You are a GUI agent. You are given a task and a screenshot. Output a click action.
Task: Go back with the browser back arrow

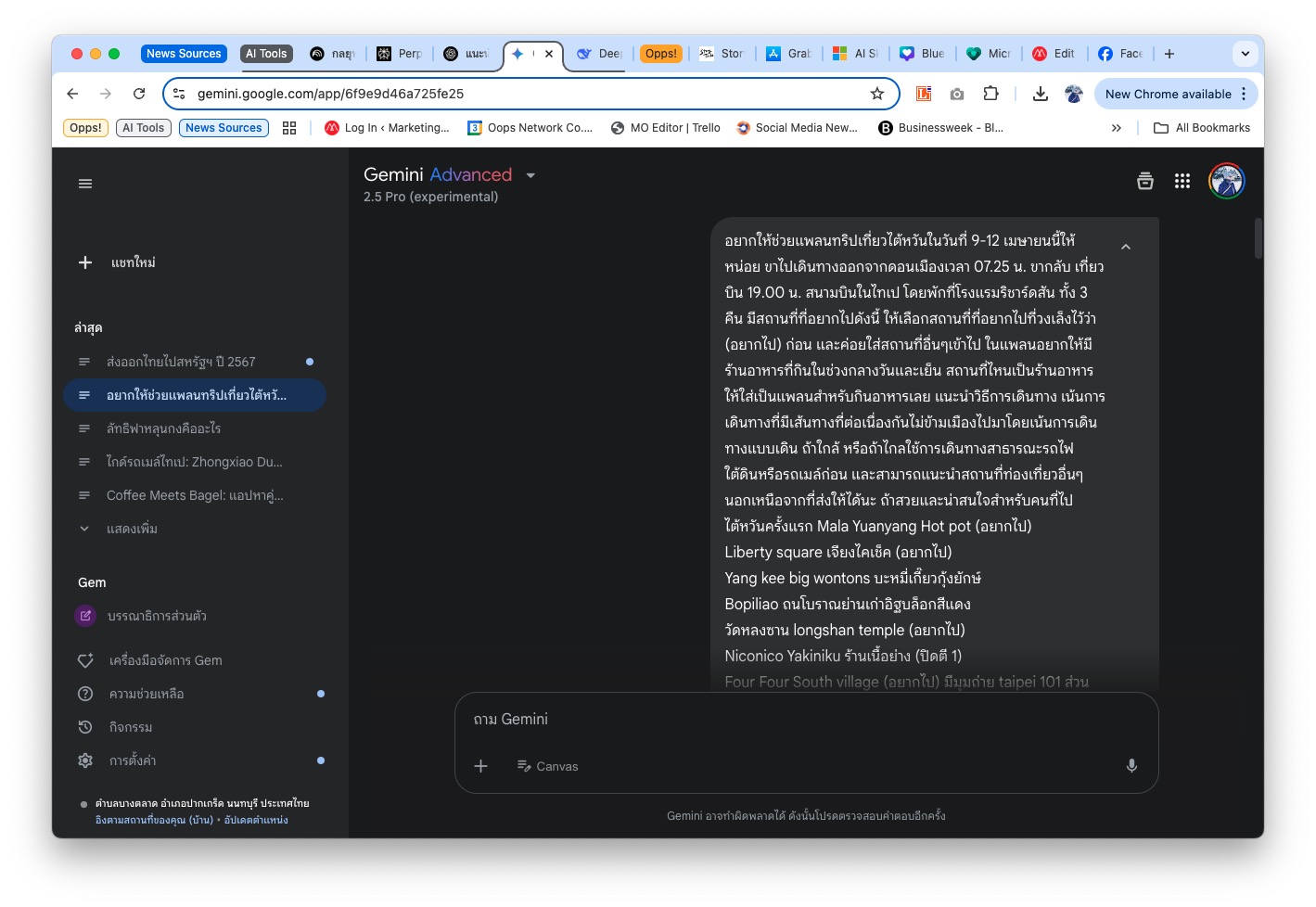[x=72, y=94]
